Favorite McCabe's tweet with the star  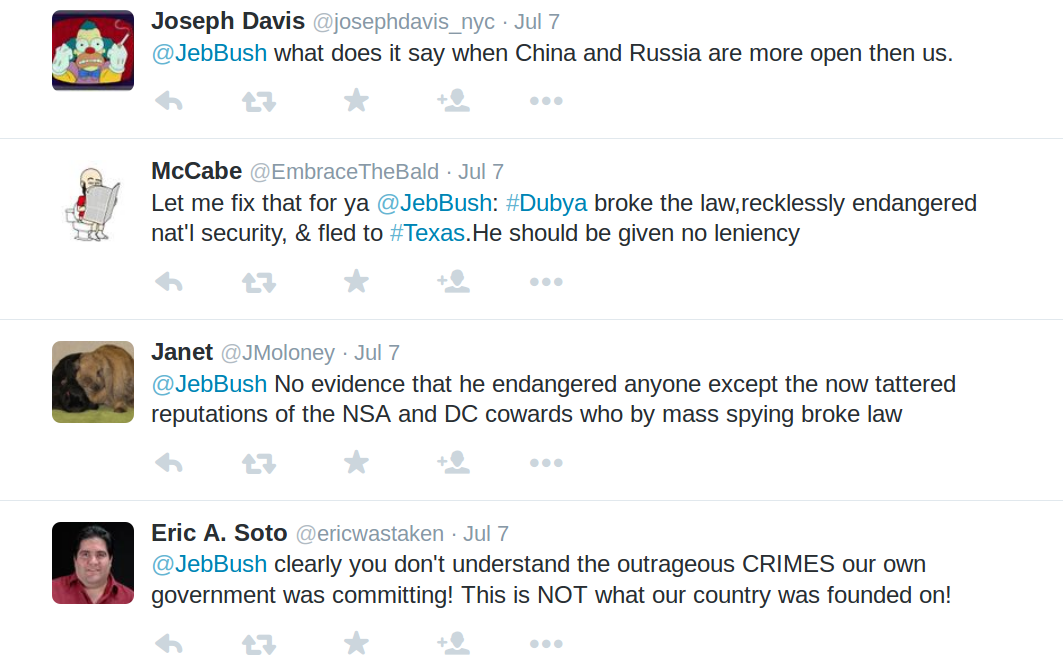click(356, 282)
